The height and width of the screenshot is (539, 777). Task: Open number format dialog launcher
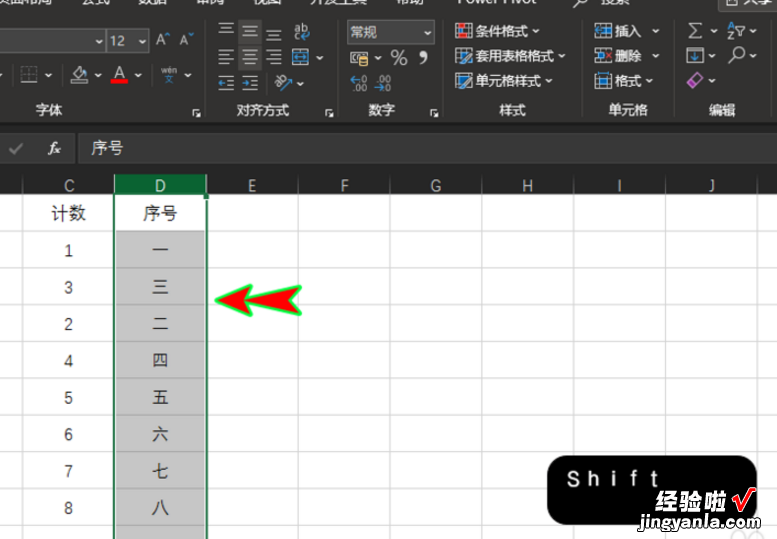434,113
